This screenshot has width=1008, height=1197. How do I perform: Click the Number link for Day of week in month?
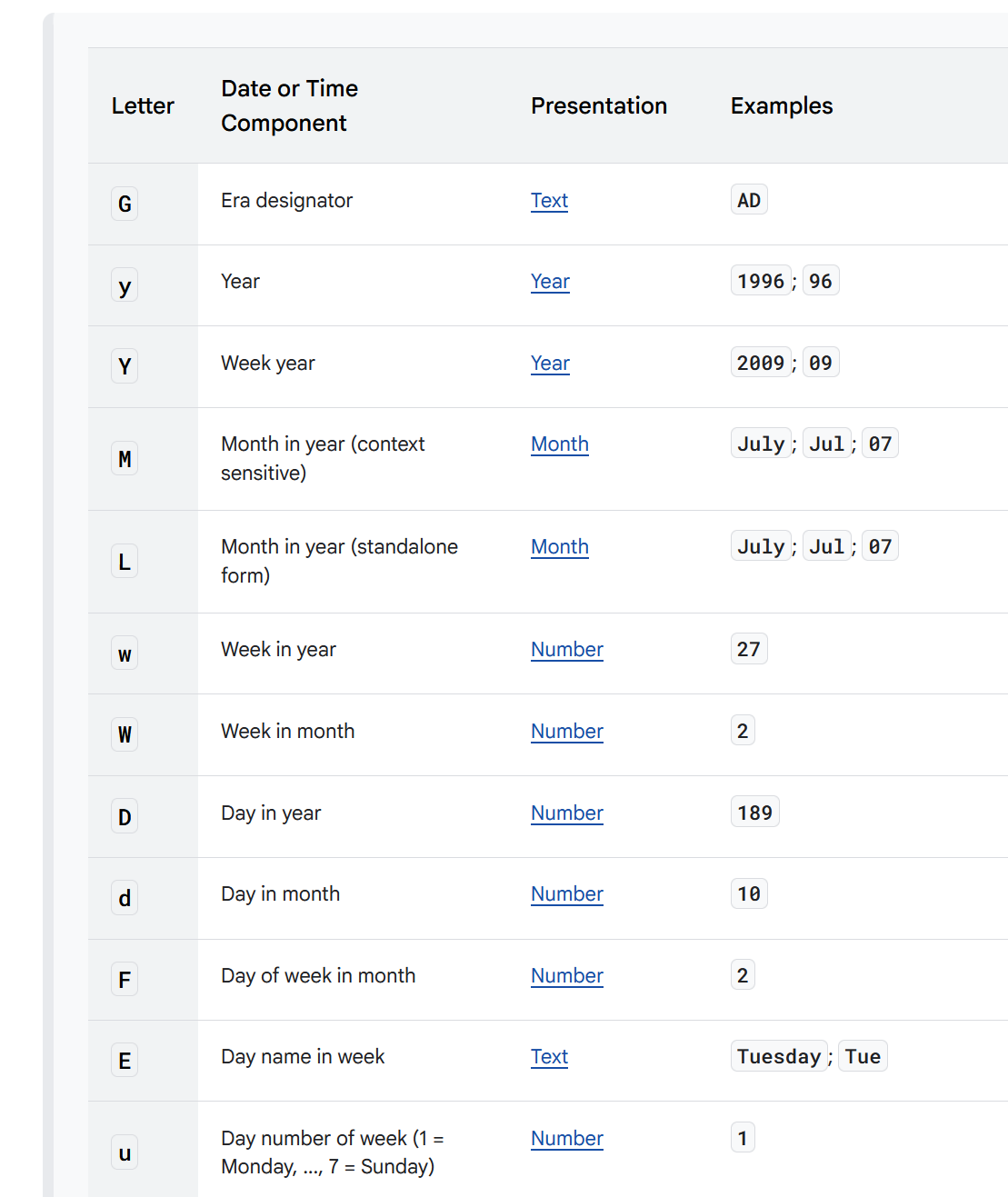[x=566, y=976]
